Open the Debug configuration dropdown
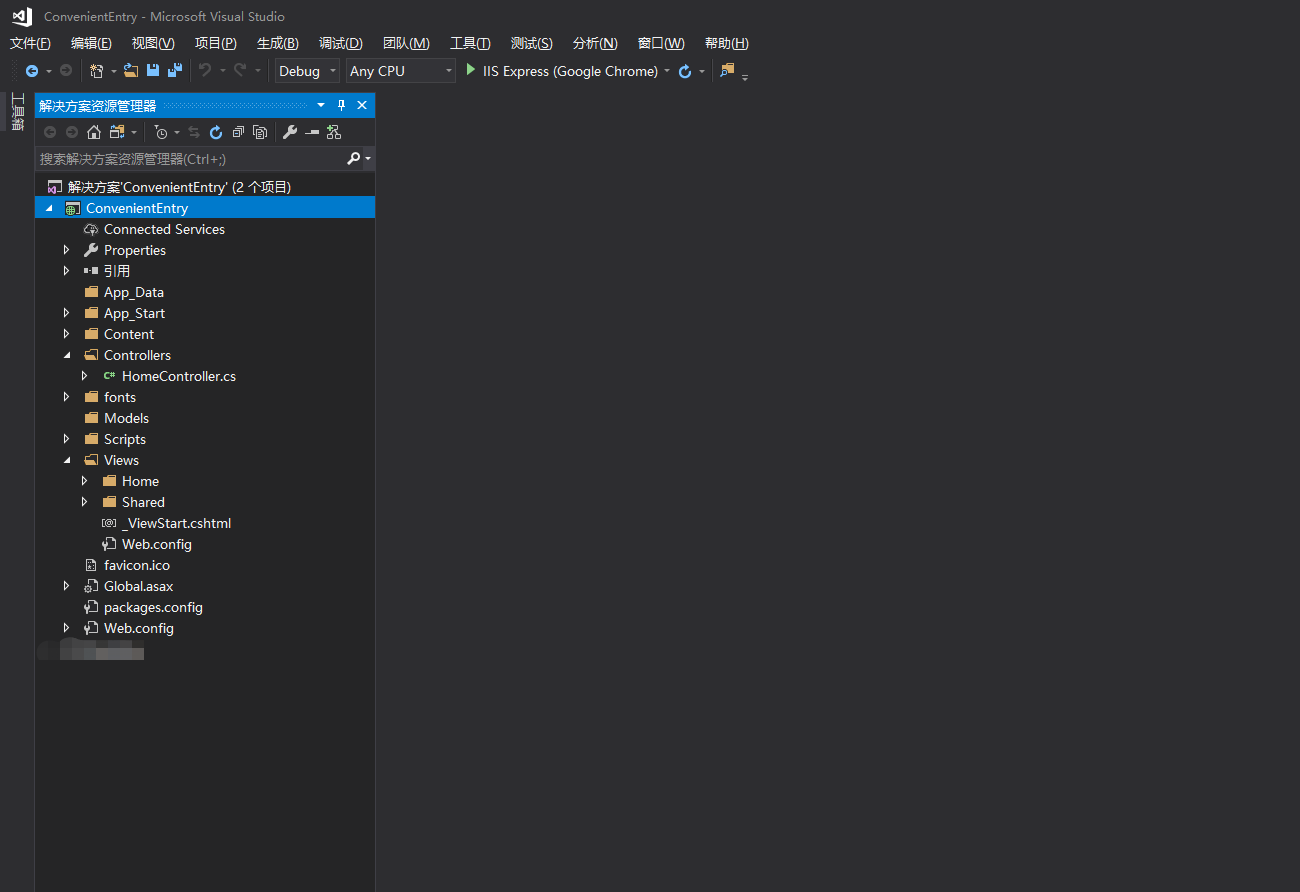Image resolution: width=1300 pixels, height=892 pixels. [307, 71]
